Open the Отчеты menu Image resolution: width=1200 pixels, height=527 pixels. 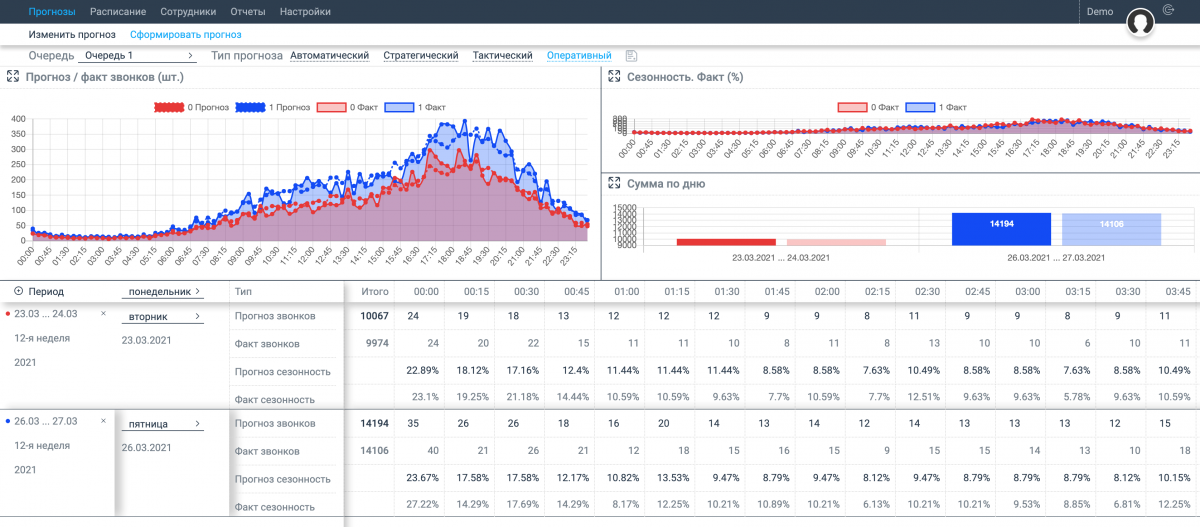coord(247,12)
